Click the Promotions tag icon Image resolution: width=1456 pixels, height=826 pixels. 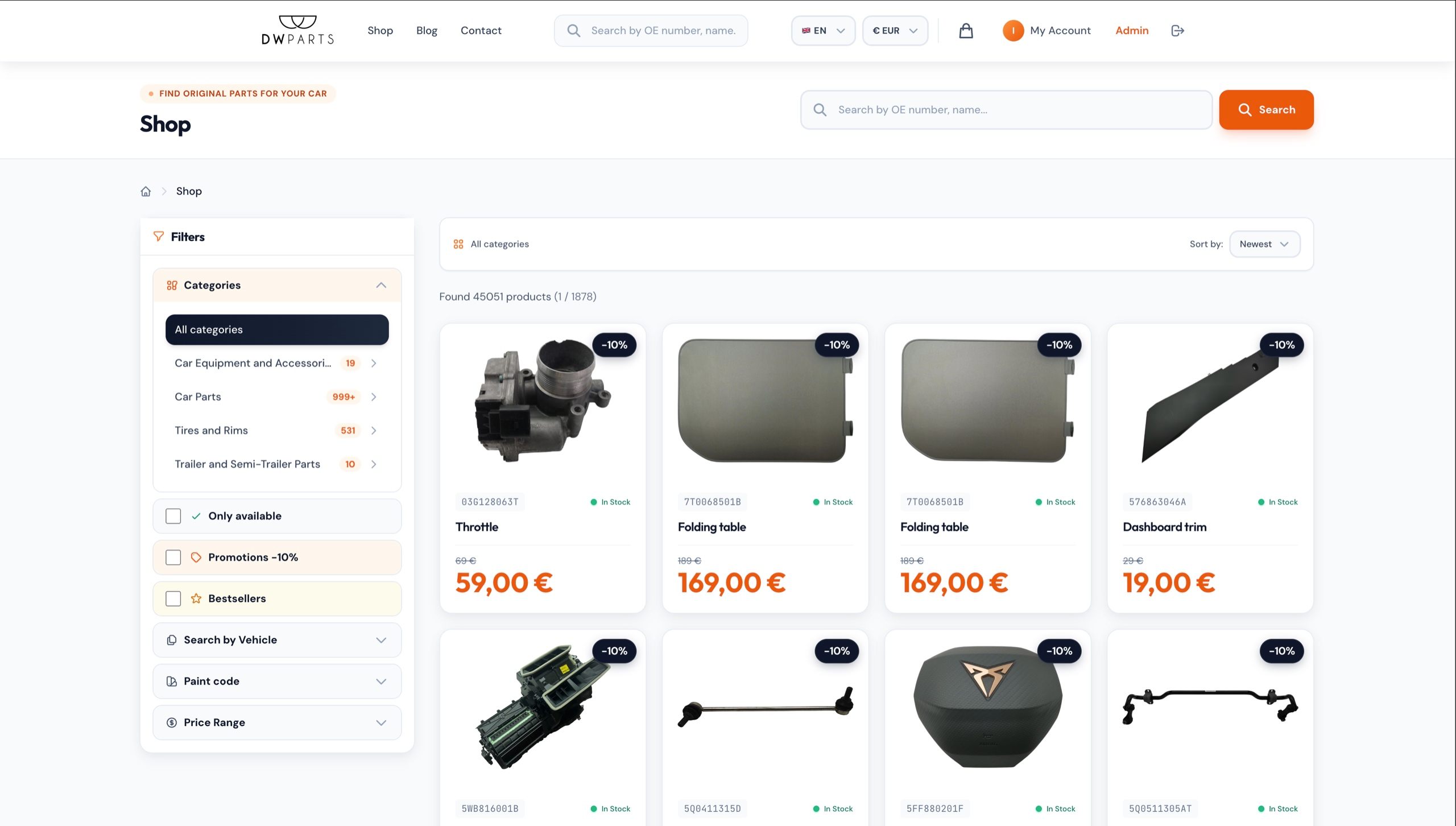pos(196,557)
